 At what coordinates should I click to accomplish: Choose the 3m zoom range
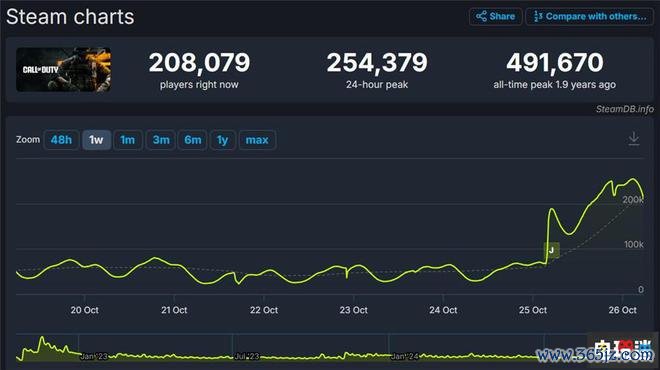(x=161, y=140)
